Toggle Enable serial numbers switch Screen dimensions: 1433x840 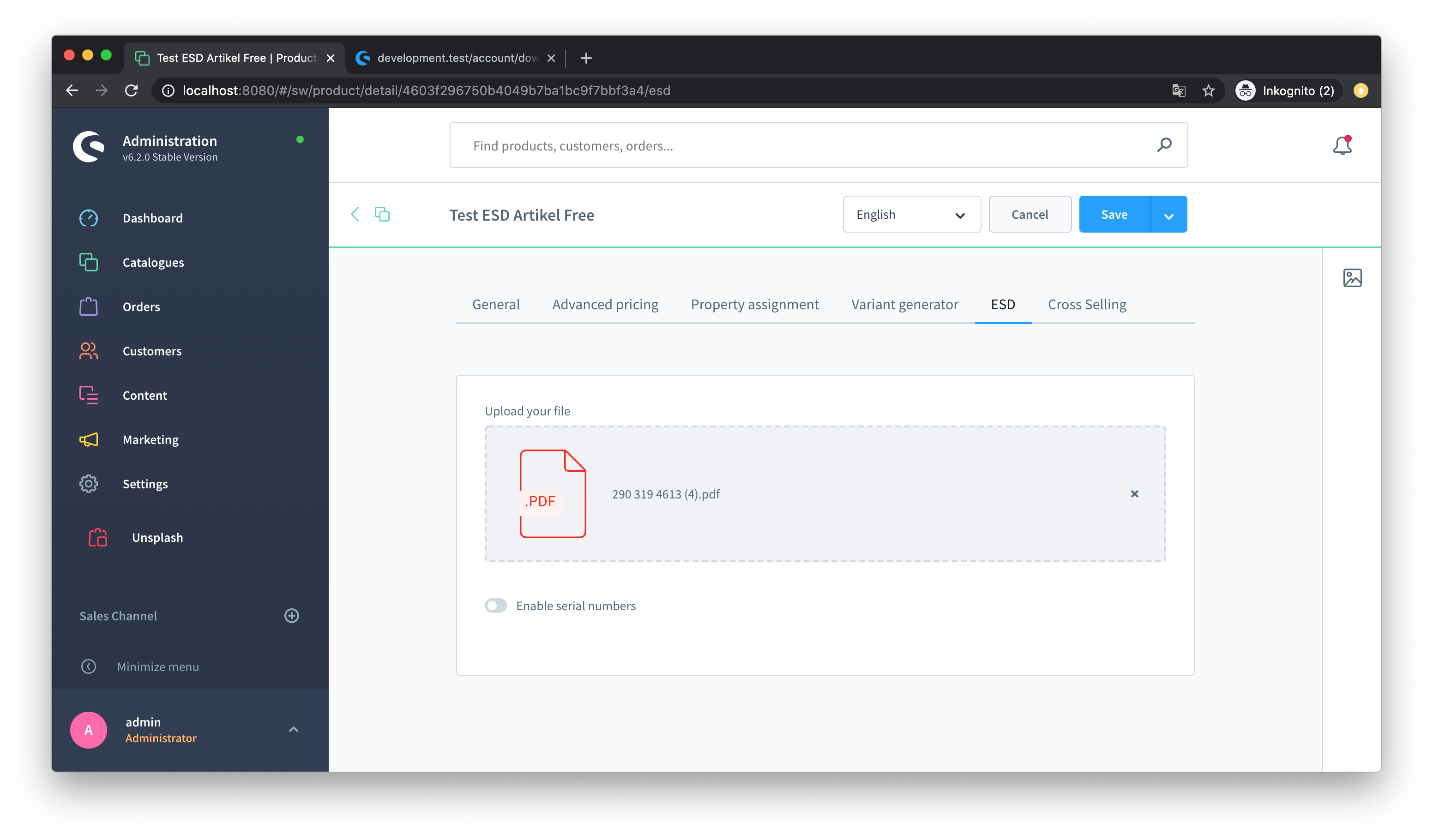click(495, 606)
